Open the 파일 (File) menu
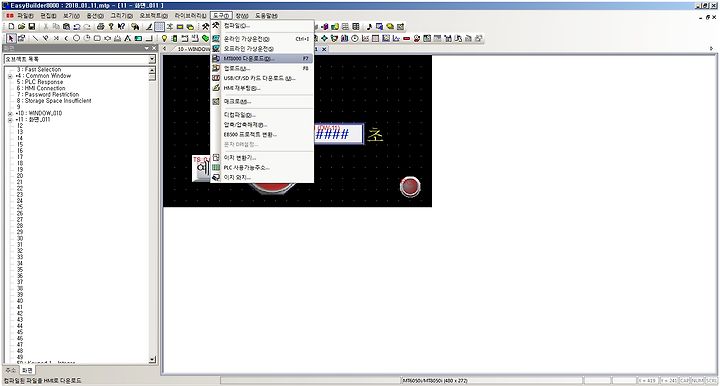Screen dimensions: 720x386 click(25, 16)
